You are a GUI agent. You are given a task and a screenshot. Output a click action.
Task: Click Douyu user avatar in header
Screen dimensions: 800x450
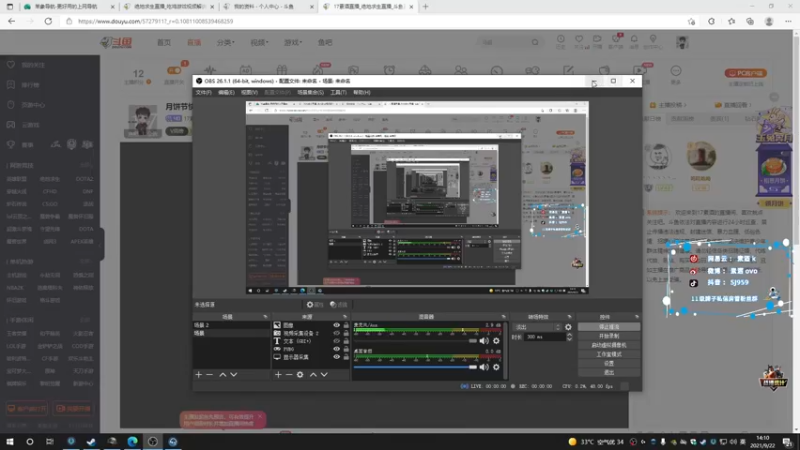682,42
